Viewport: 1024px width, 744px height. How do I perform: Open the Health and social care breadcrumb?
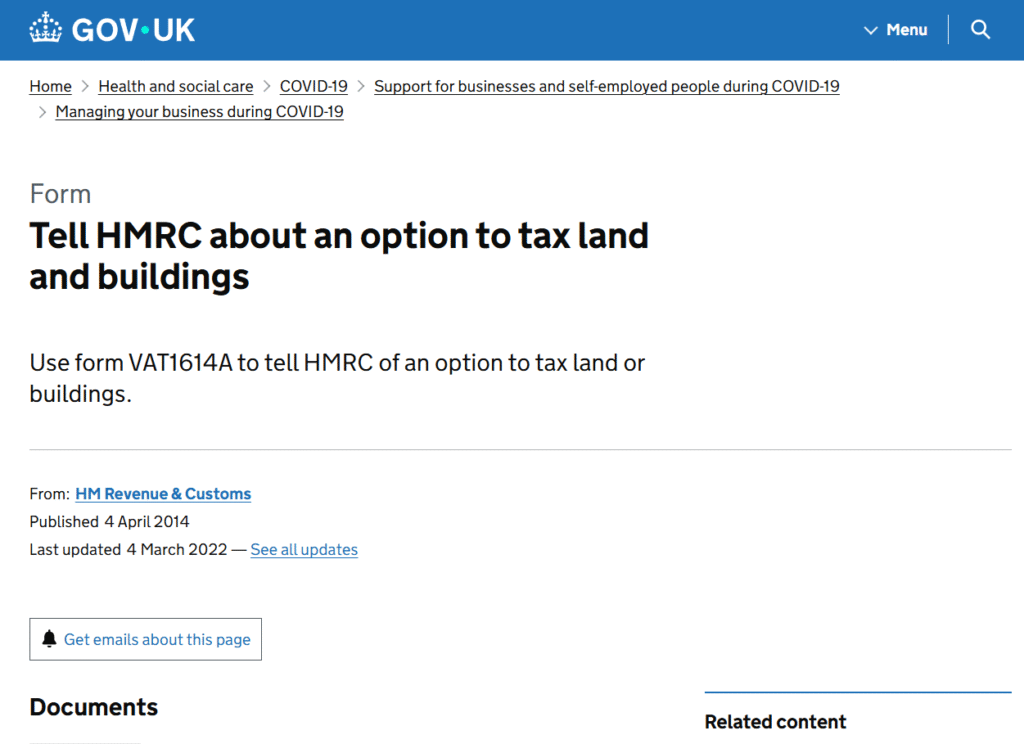(x=176, y=86)
